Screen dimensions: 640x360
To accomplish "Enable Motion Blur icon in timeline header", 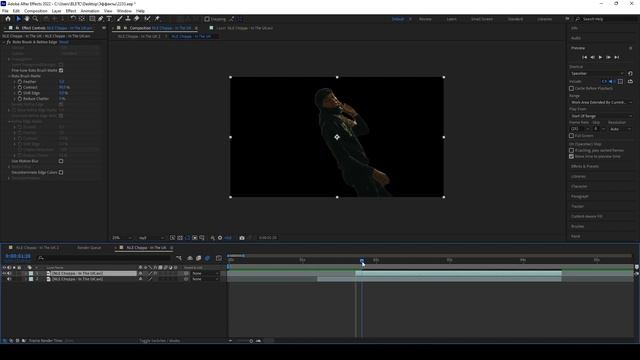I will coord(207,258).
